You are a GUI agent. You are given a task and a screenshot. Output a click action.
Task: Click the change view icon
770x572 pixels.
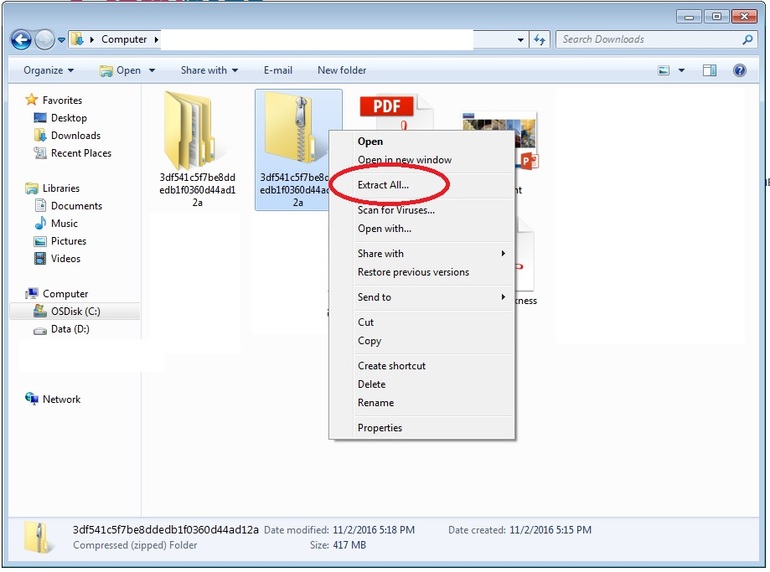(664, 70)
